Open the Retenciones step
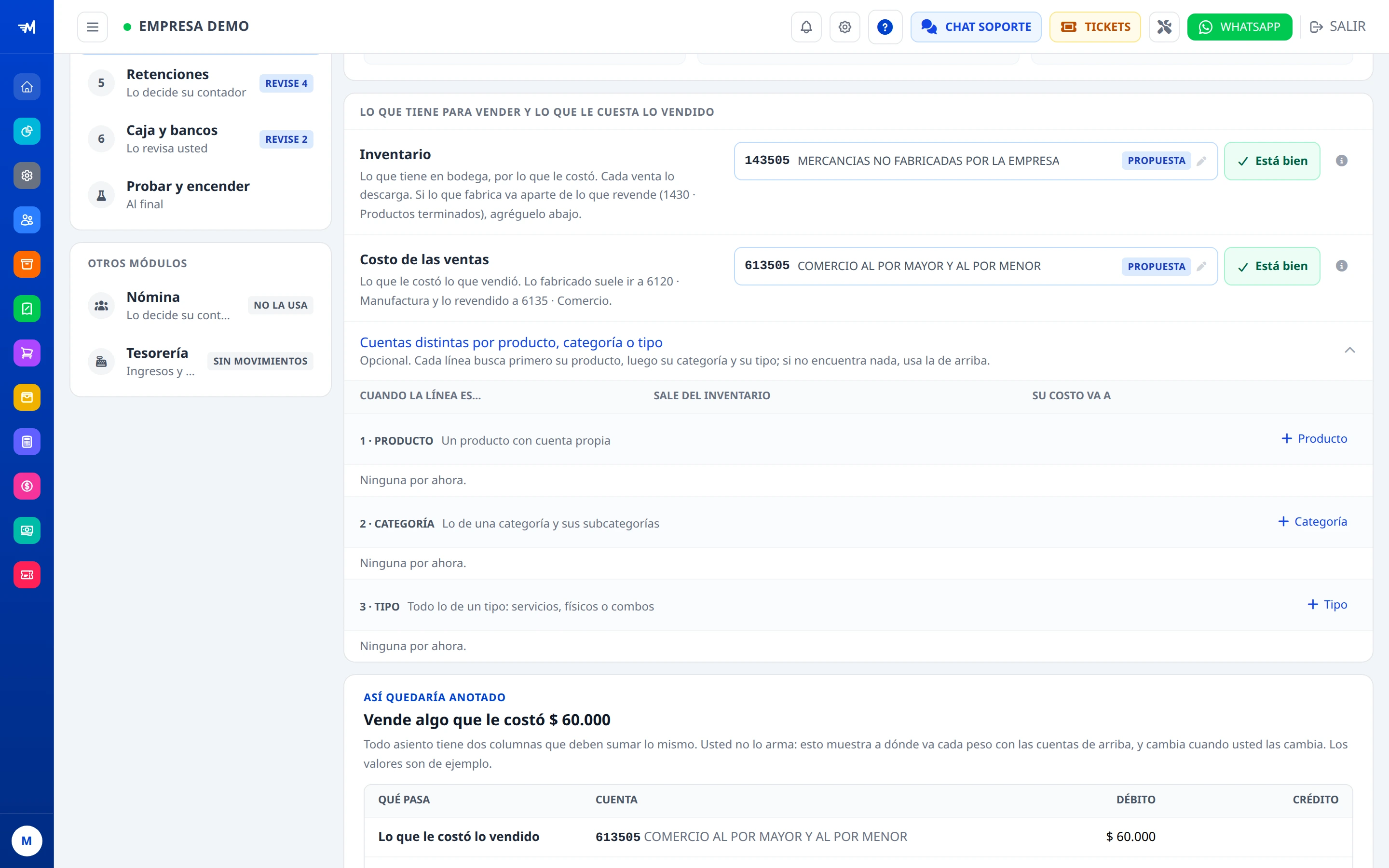 (x=200, y=83)
